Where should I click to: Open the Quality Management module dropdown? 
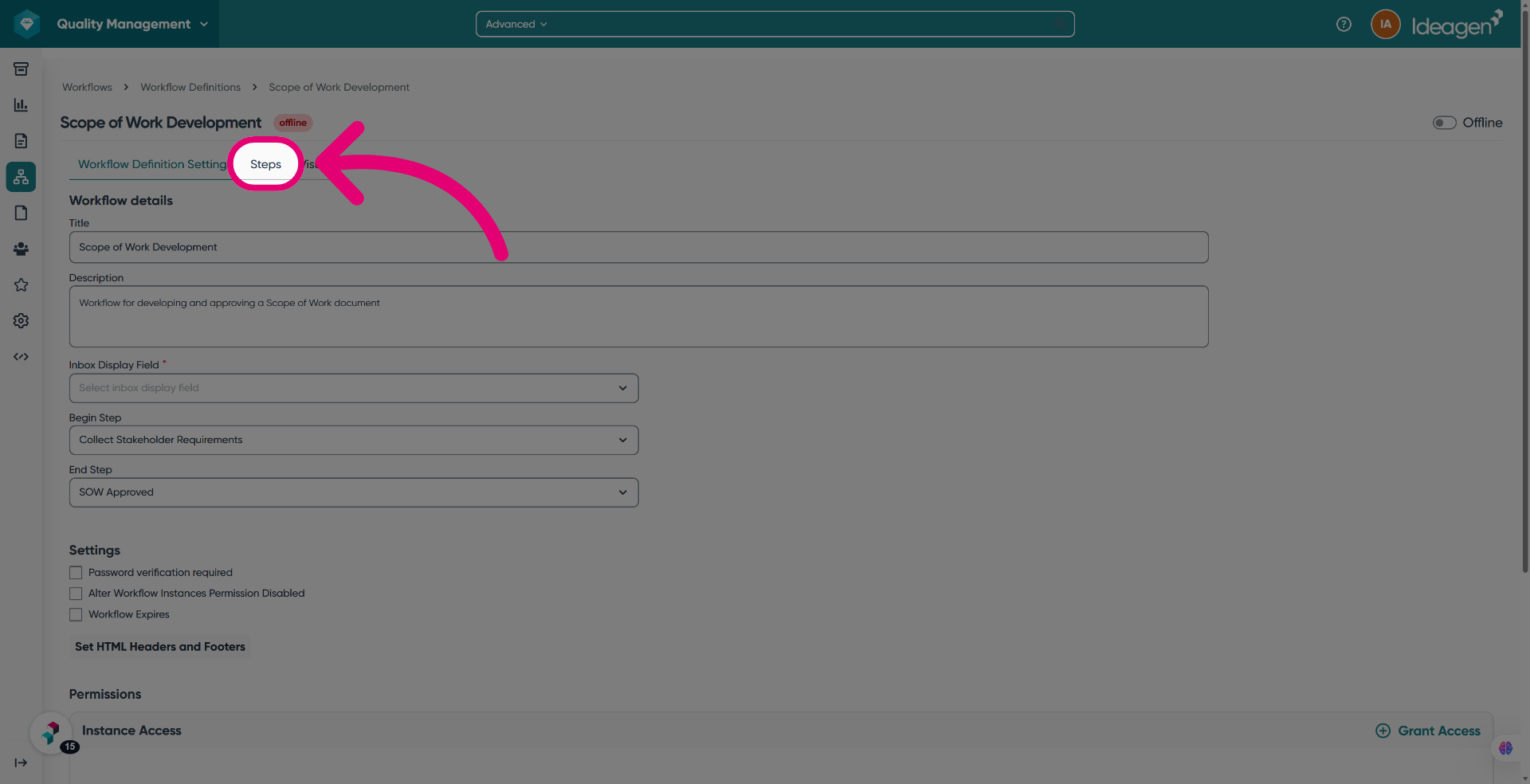[132, 24]
